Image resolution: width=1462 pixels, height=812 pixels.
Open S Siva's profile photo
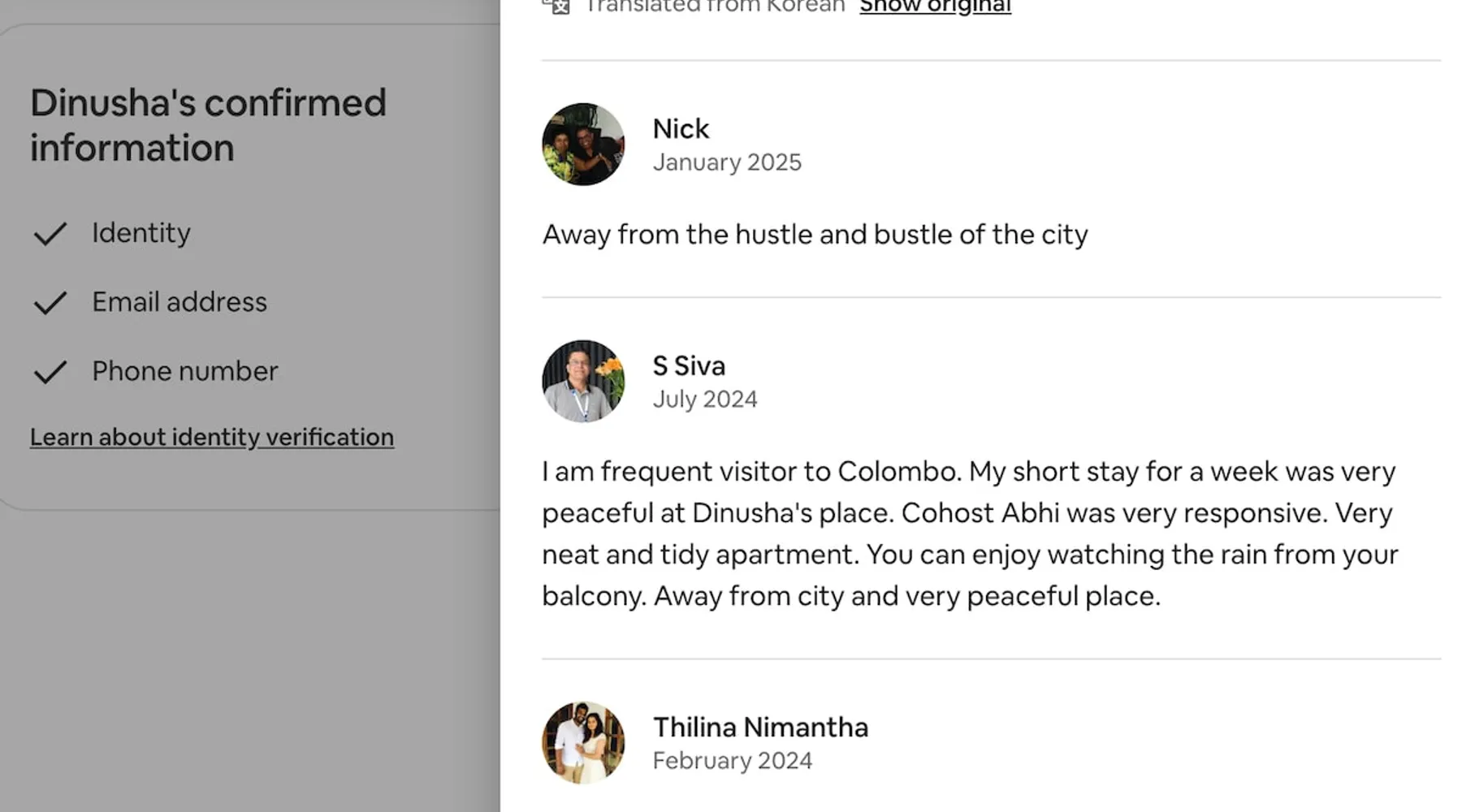[583, 382]
